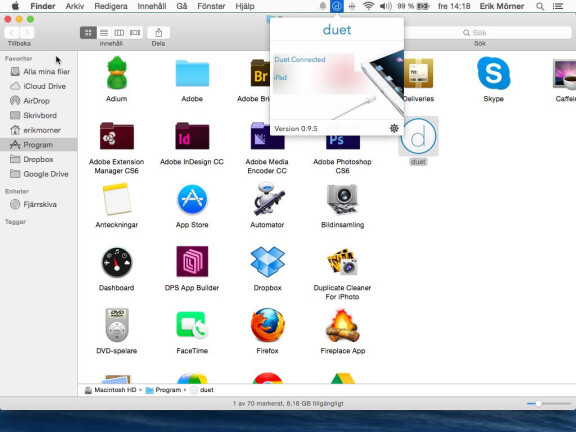Viewport: 576px width, 432px height.
Task: Click duet in the path bar
Action: click(x=202, y=390)
